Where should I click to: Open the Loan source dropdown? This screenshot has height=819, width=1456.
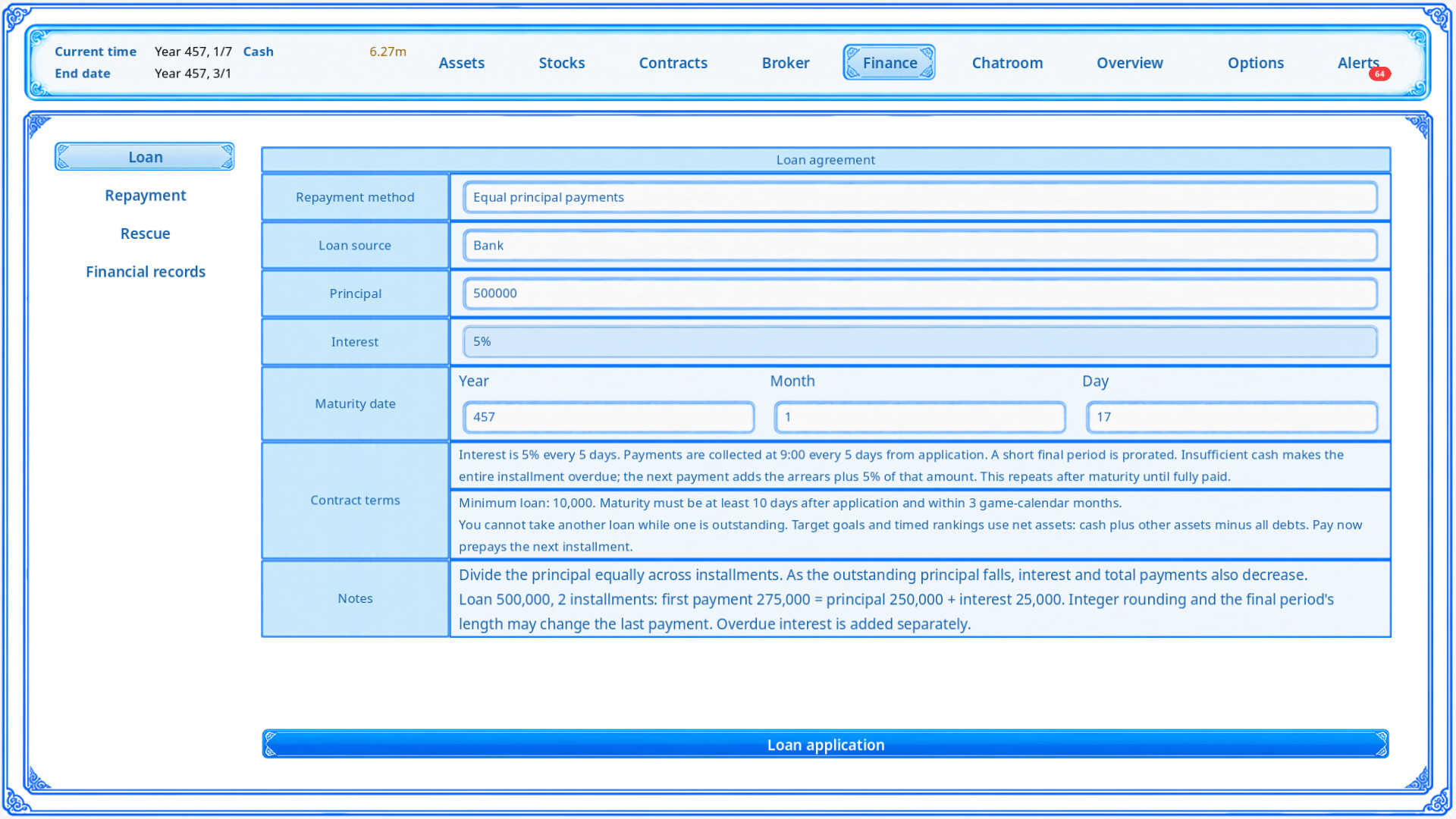[920, 246]
